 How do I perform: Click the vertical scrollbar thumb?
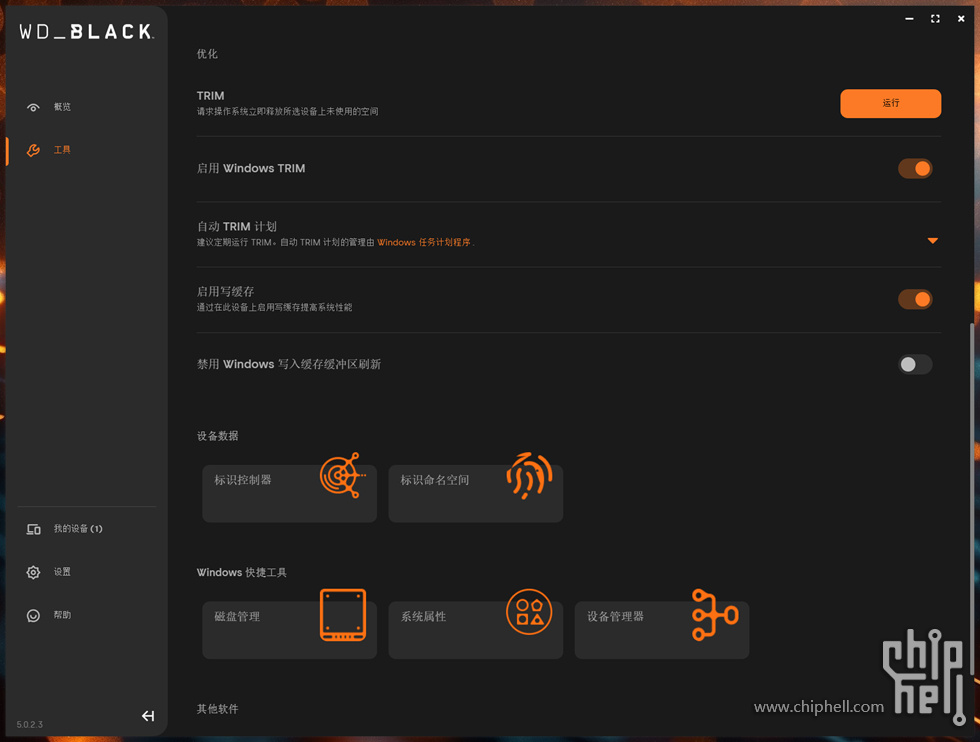[x=971, y=500]
